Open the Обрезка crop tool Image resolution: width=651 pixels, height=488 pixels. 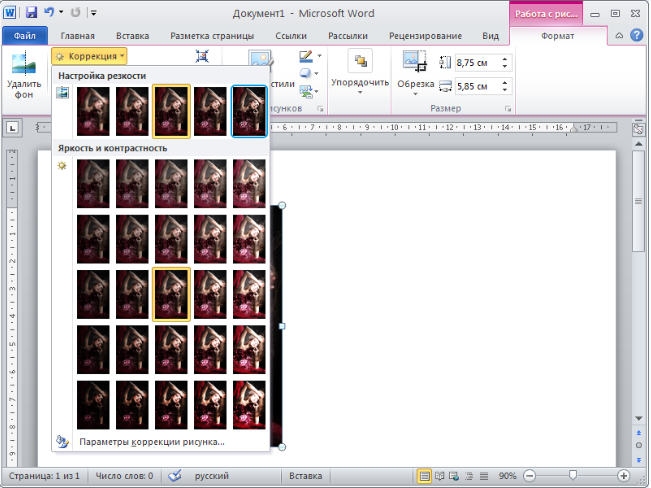tap(415, 63)
